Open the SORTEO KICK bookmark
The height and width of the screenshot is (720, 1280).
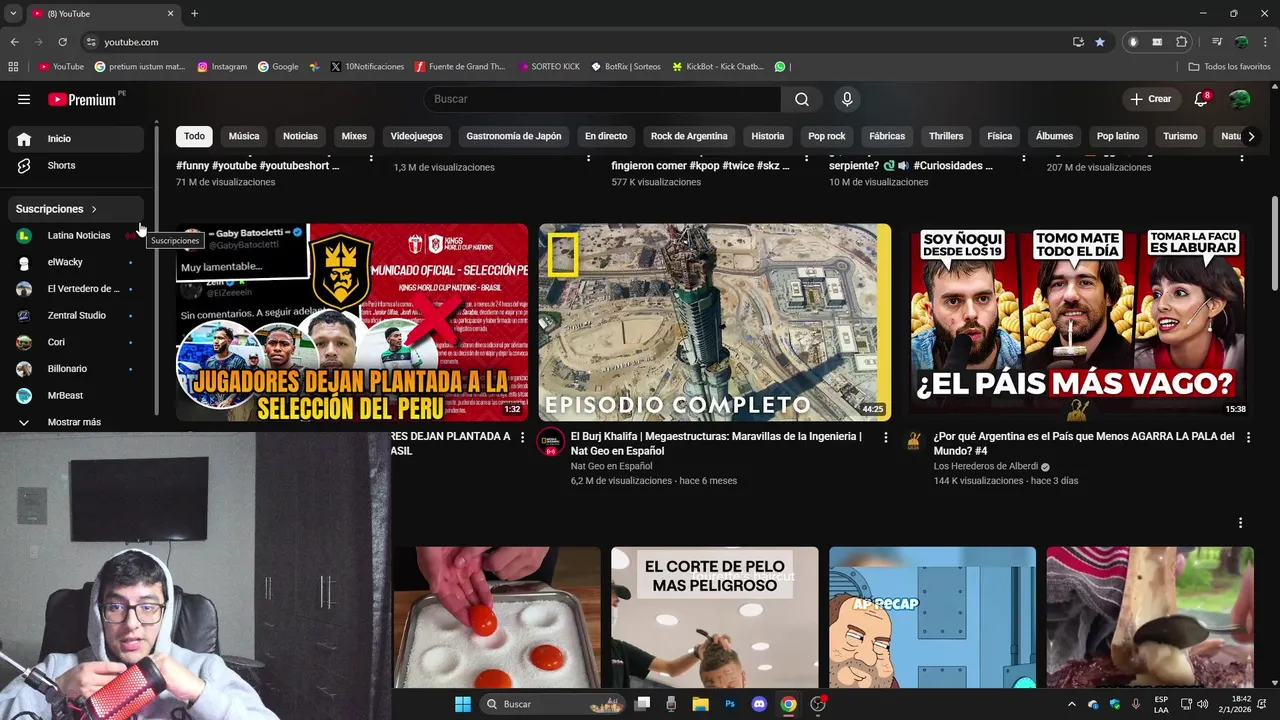tap(548, 67)
